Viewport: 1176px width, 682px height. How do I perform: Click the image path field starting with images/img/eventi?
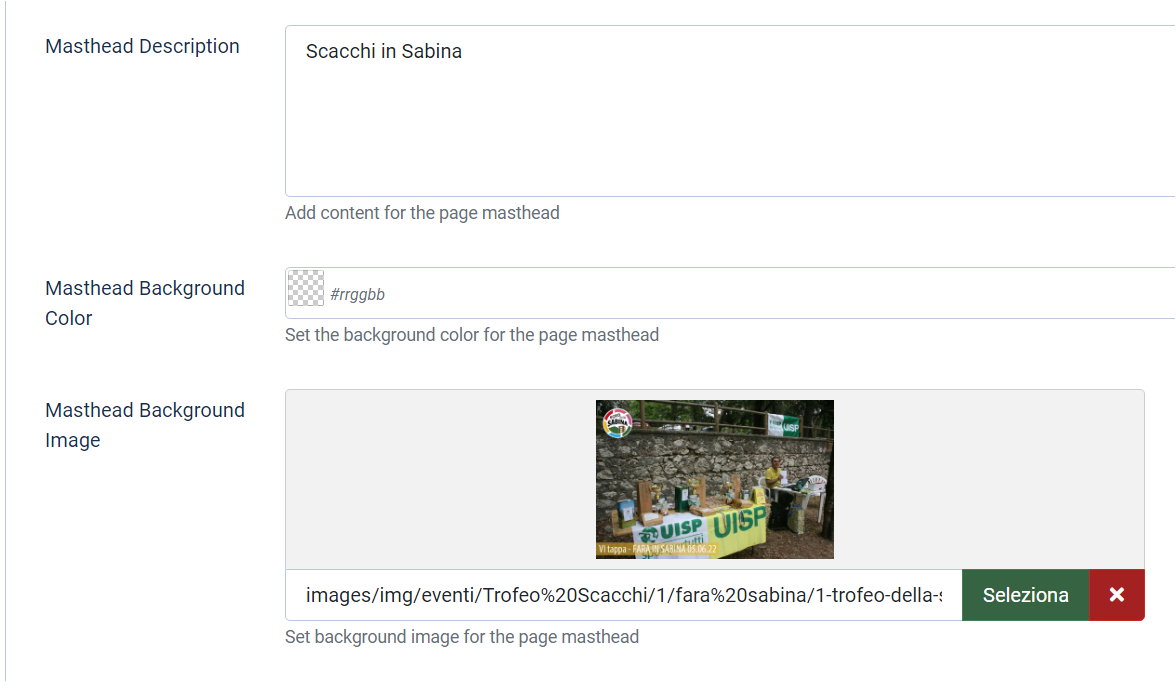(x=623, y=595)
